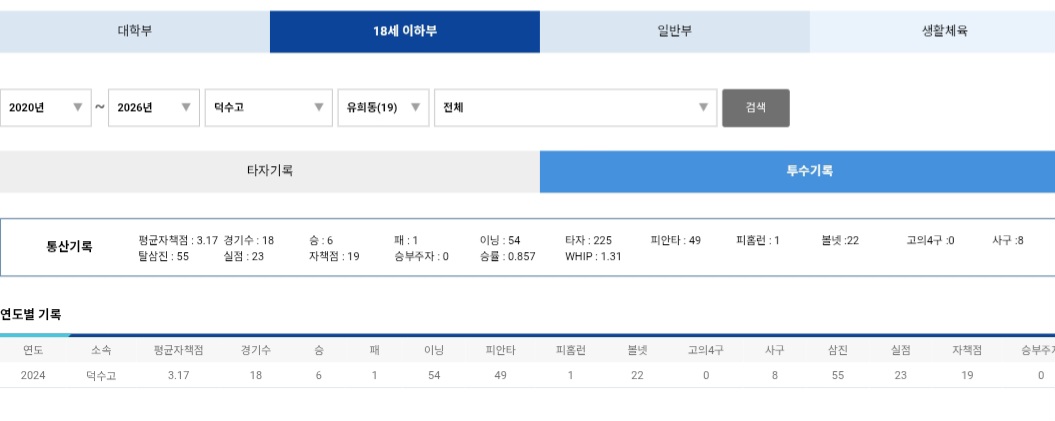Switch to the 대학부 tab
This screenshot has height=421, width=1055.
(x=135, y=31)
